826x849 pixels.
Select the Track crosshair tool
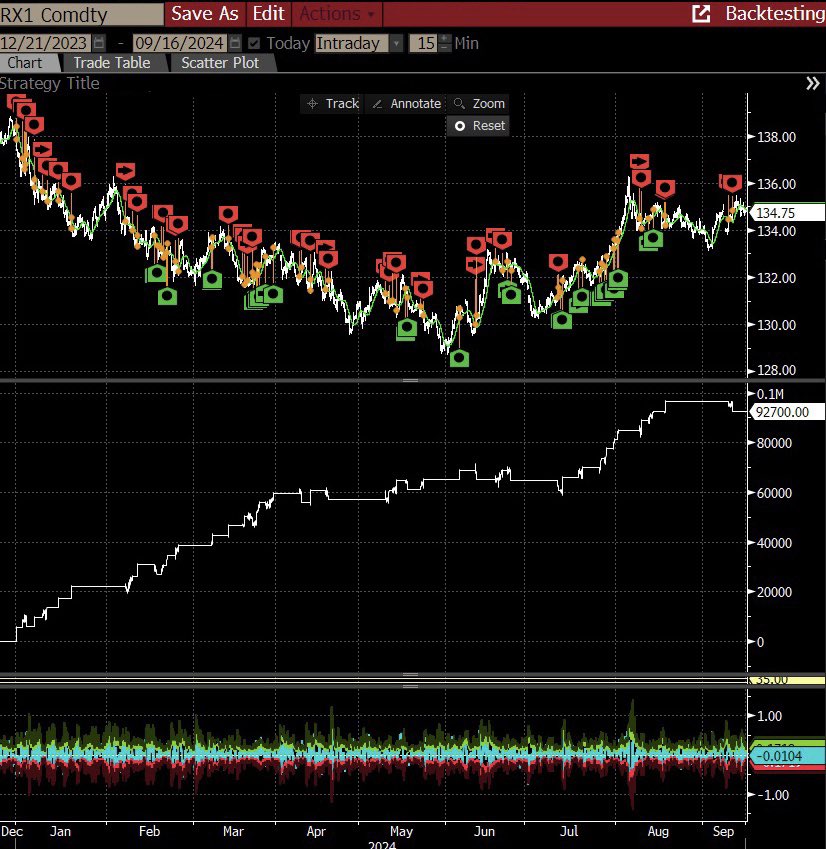[331, 103]
